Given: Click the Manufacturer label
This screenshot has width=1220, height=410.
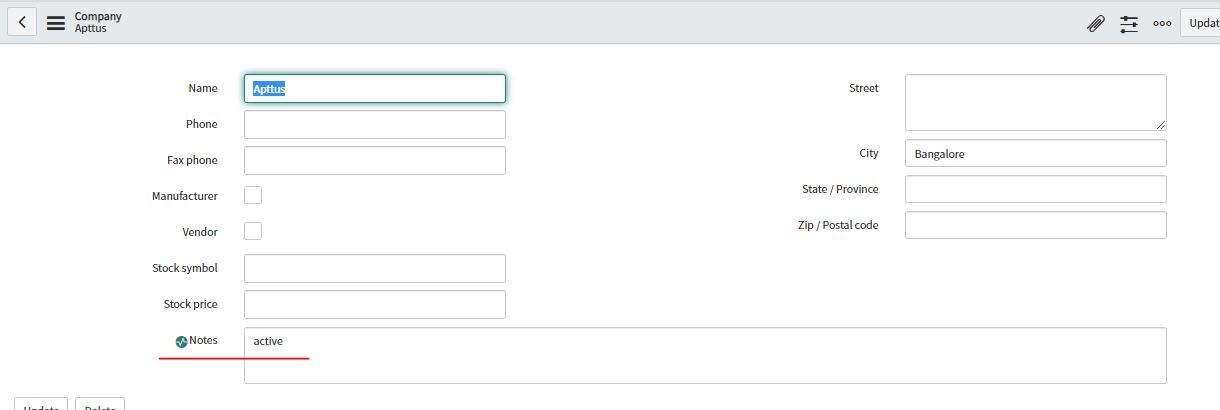Looking at the screenshot, I should (x=185, y=196).
